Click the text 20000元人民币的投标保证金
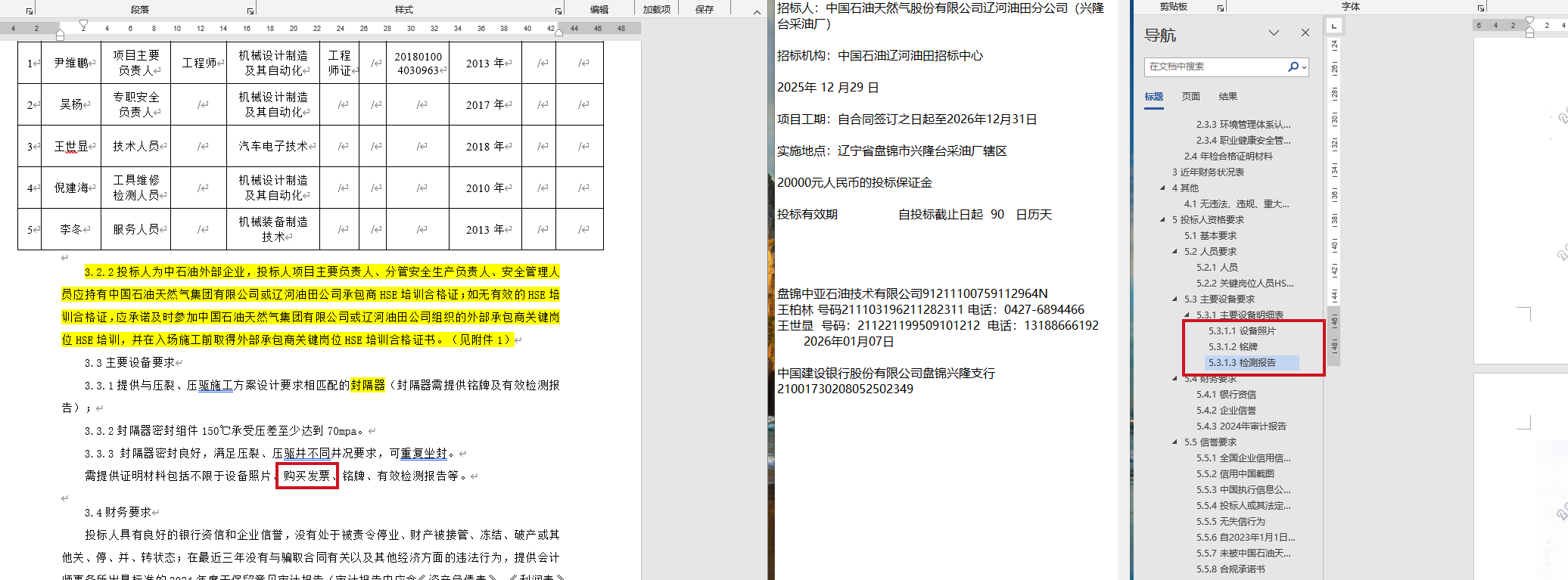The image size is (1568, 580). click(x=854, y=182)
